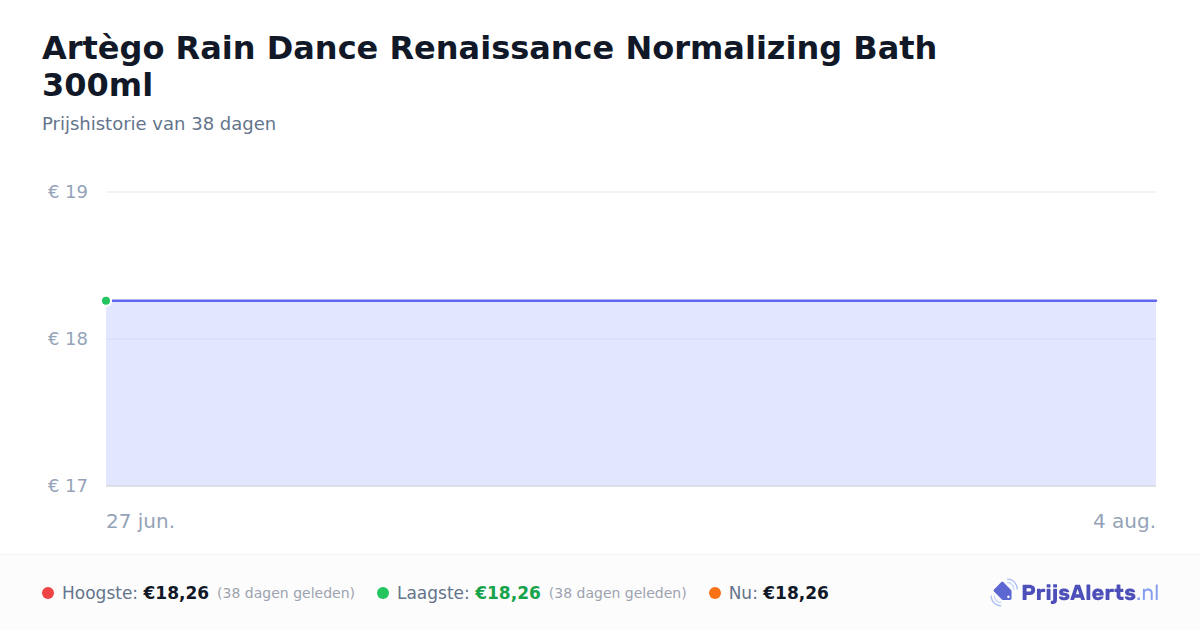This screenshot has width=1200, height=630.
Task: Click the PrijsAlerts price tag logo icon
Action: pyautogui.click(x=1003, y=593)
